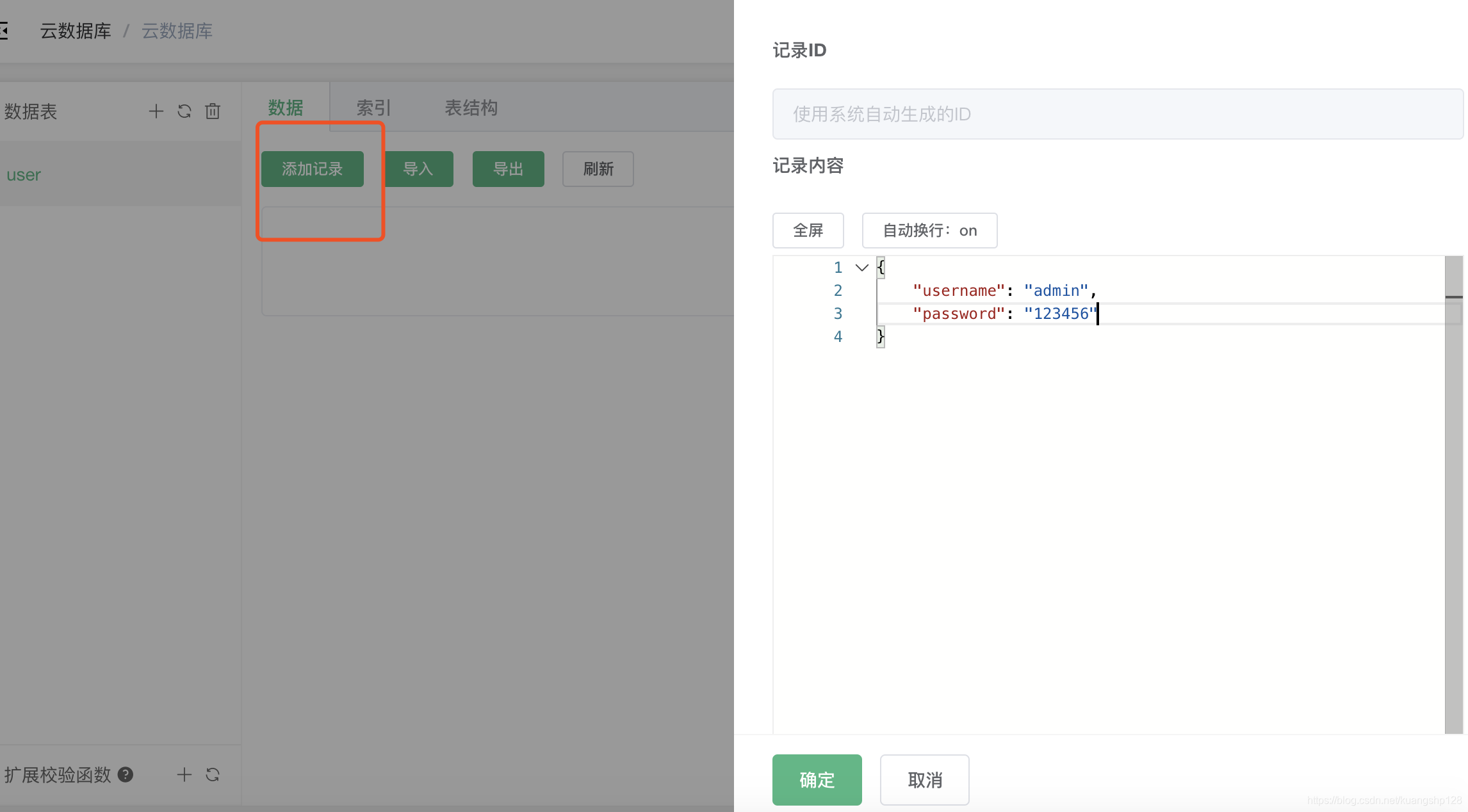The height and width of the screenshot is (812, 1468).
Task: Open help for 扩展校验函数
Action: pyautogui.click(x=126, y=775)
